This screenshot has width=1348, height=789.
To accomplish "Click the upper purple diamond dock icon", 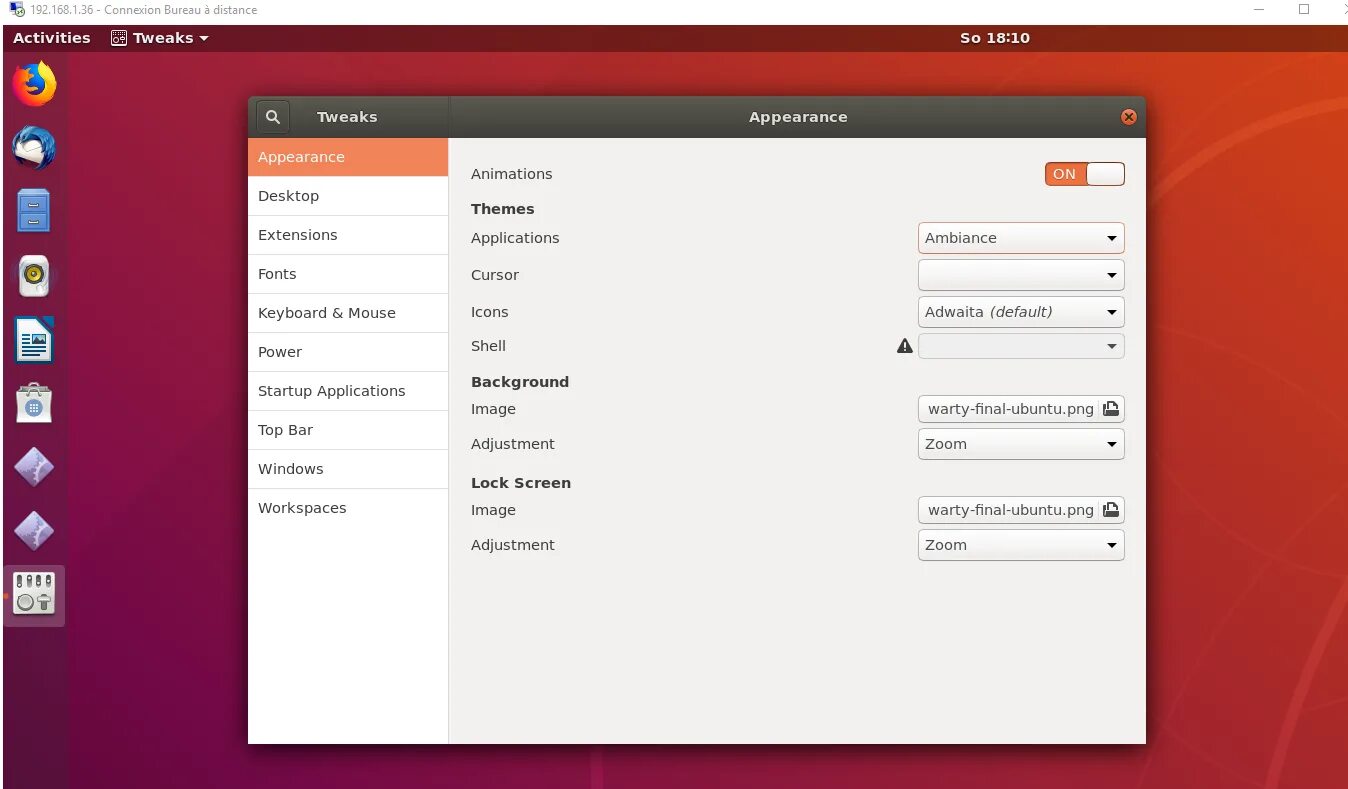I will [x=34, y=467].
